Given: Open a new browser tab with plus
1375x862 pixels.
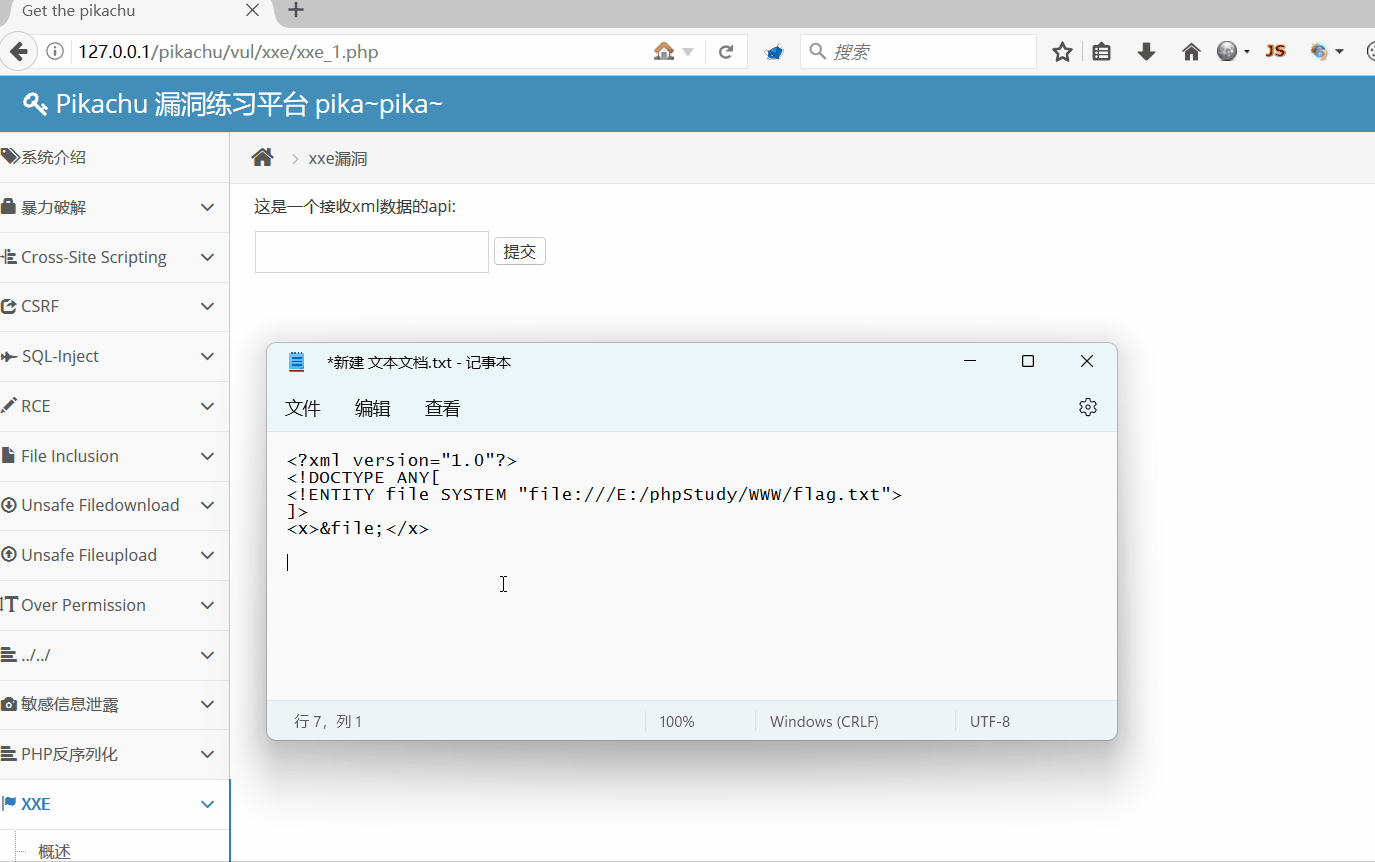Looking at the screenshot, I should 296,11.
